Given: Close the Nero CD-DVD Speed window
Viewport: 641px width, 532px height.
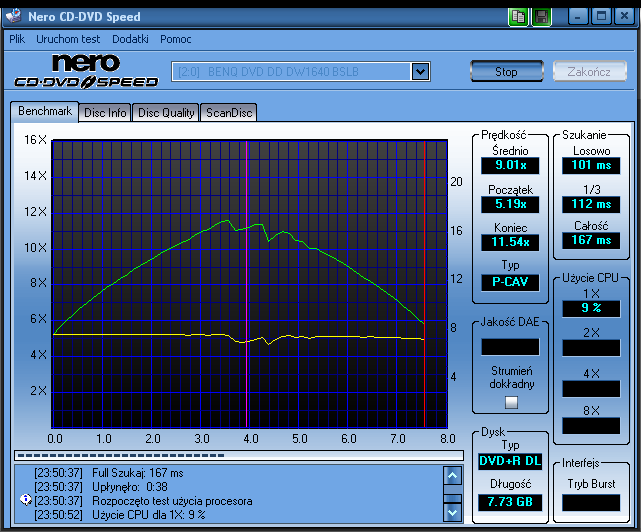Looking at the screenshot, I should coord(624,17).
